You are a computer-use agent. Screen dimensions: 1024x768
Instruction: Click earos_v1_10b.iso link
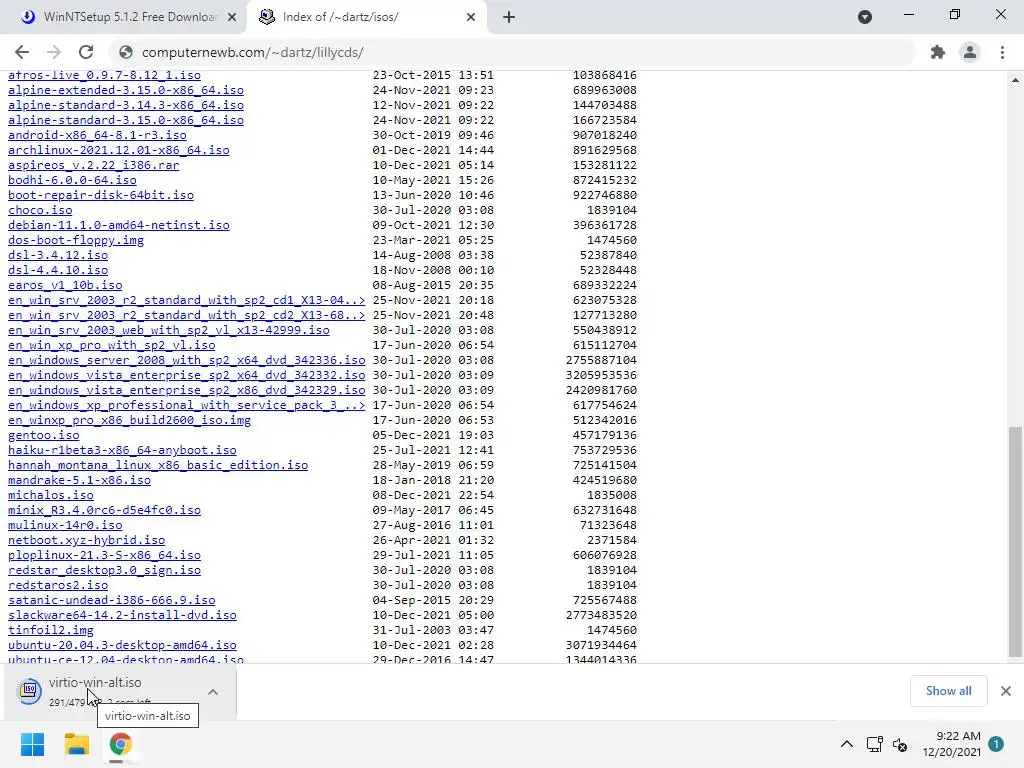(x=65, y=285)
